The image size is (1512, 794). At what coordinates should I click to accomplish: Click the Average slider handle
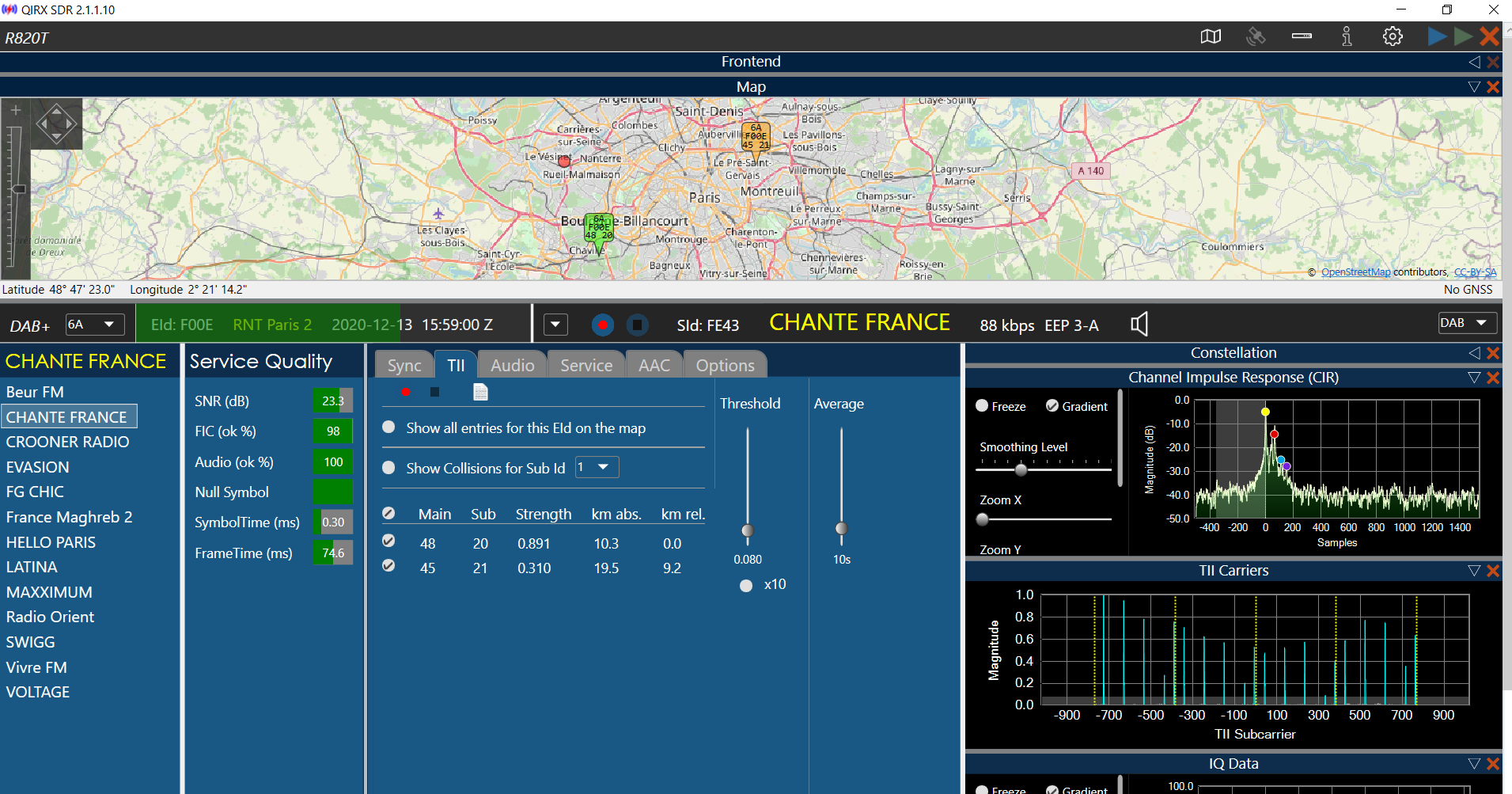pyautogui.click(x=841, y=529)
